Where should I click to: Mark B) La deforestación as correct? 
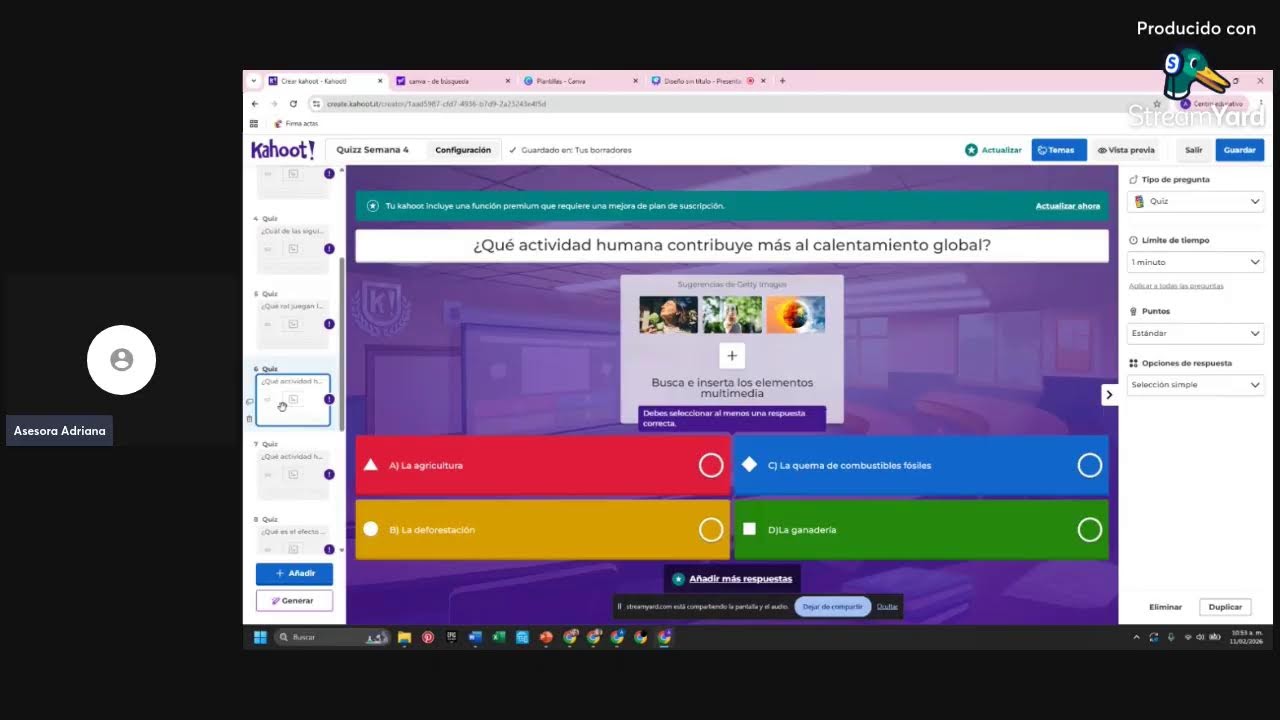[x=711, y=530]
